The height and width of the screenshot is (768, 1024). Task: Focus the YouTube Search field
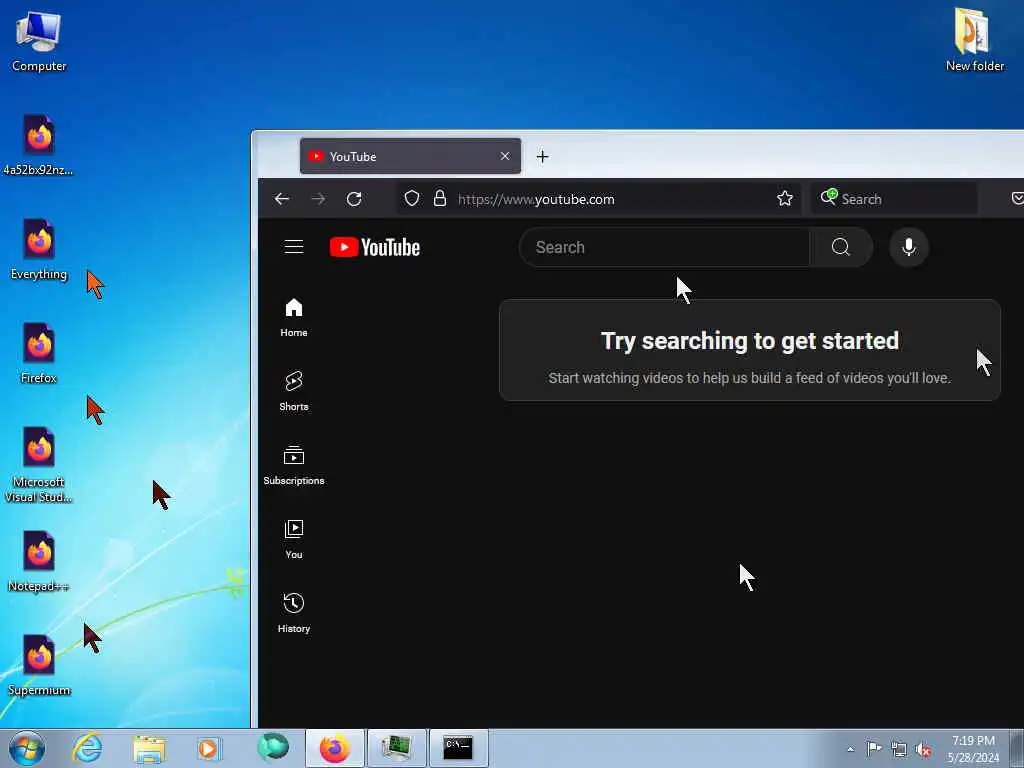(664, 247)
